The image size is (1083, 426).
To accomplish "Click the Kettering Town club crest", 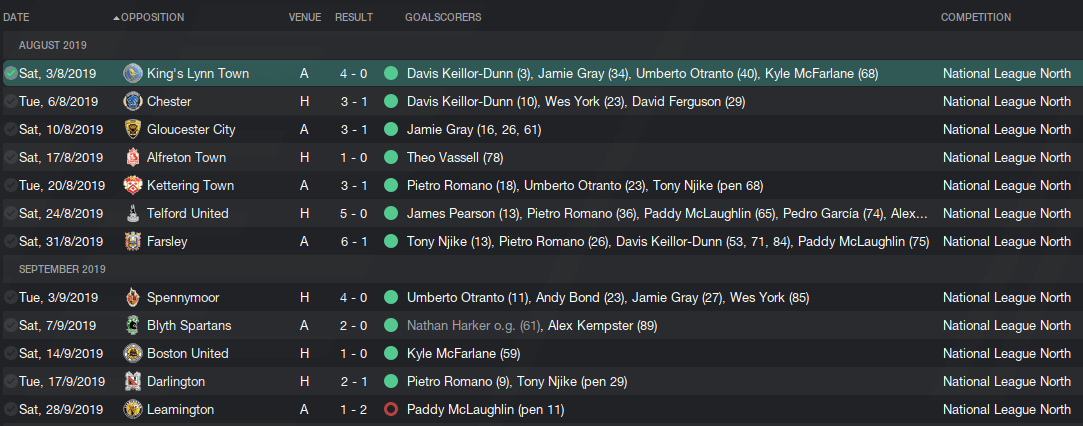I will click(x=133, y=186).
